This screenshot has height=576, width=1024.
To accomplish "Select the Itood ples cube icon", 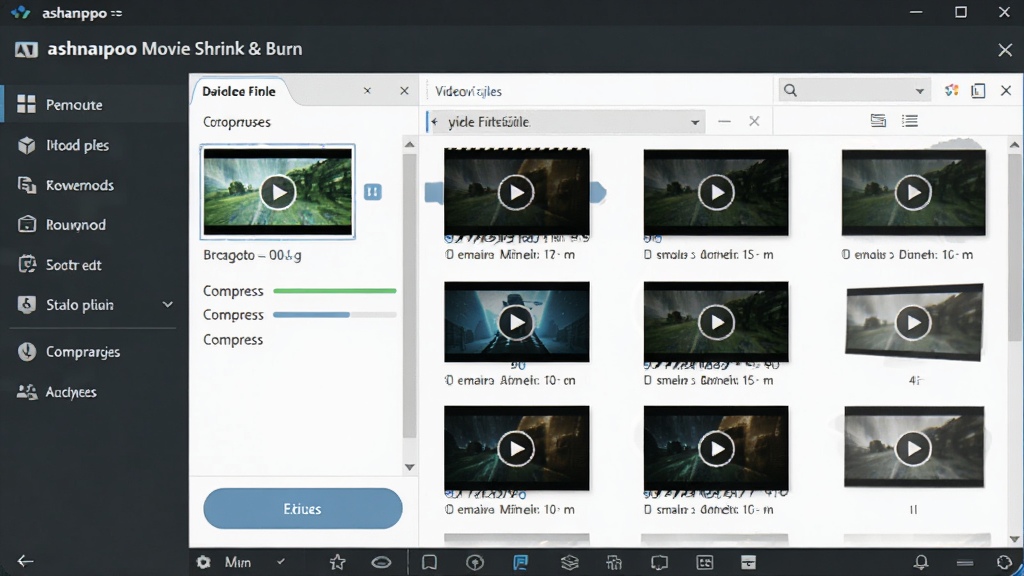I will click(27, 145).
